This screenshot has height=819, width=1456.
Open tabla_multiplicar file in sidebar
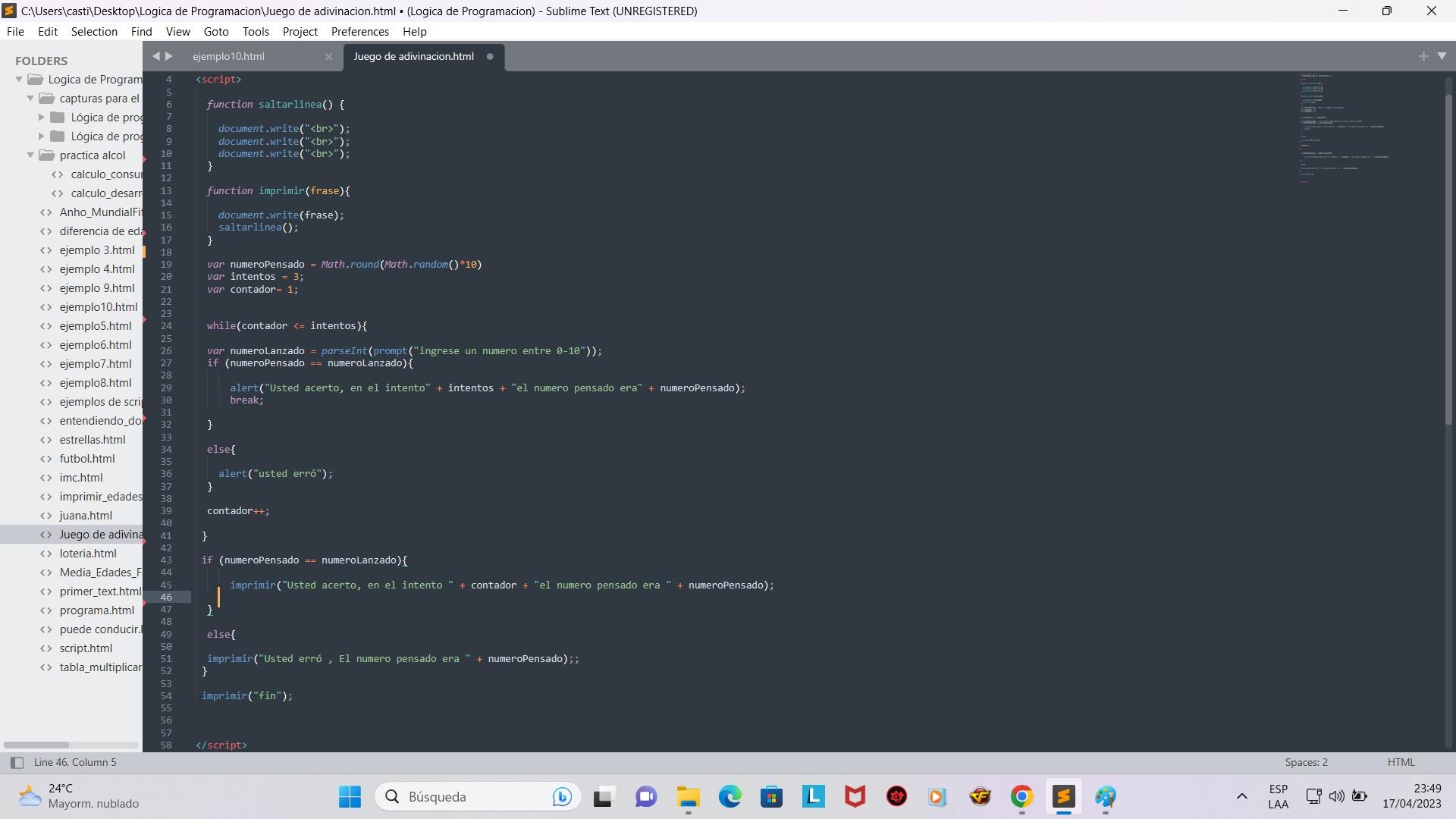(x=101, y=667)
